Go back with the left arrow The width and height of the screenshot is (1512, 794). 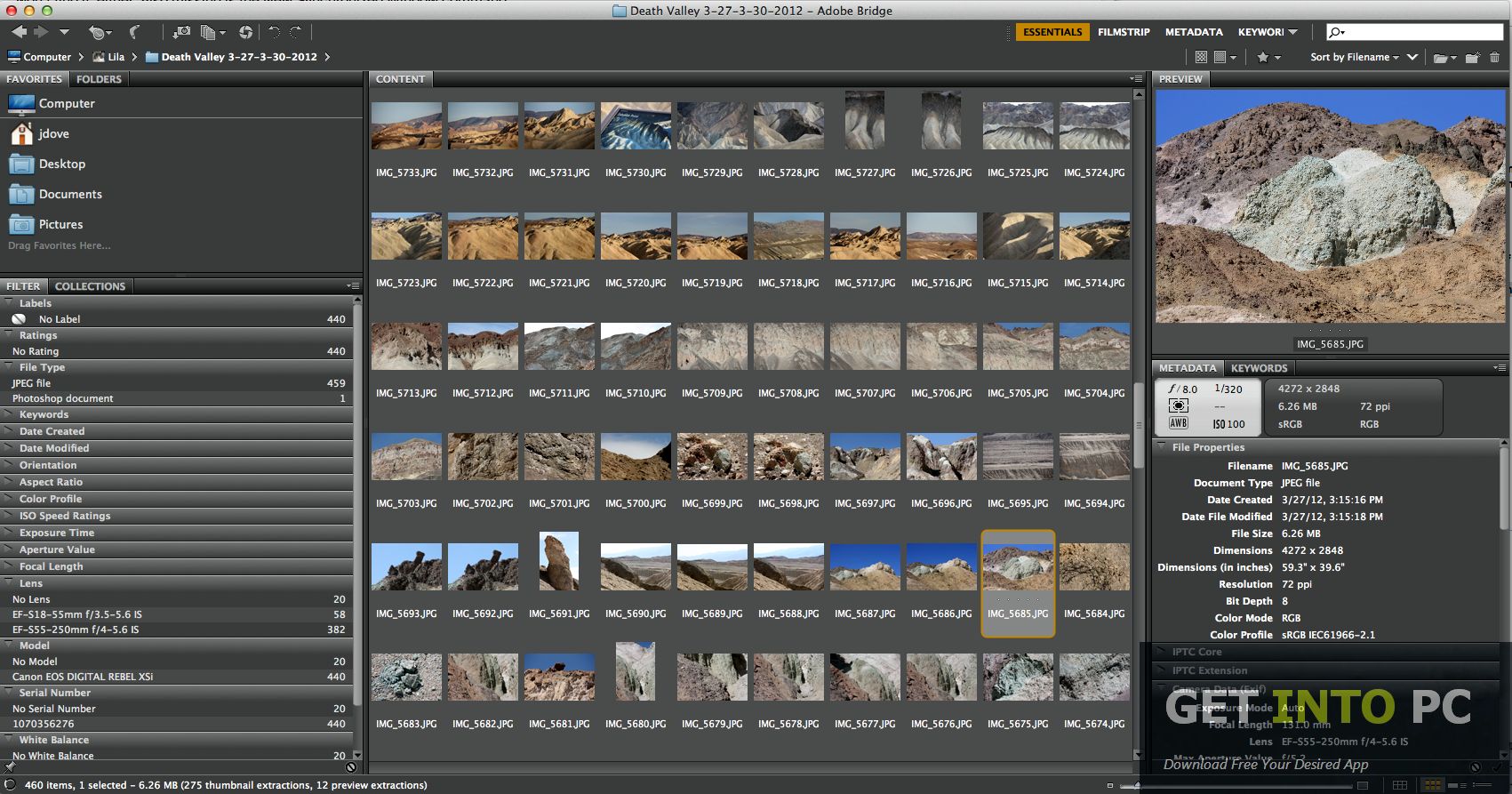(19, 32)
